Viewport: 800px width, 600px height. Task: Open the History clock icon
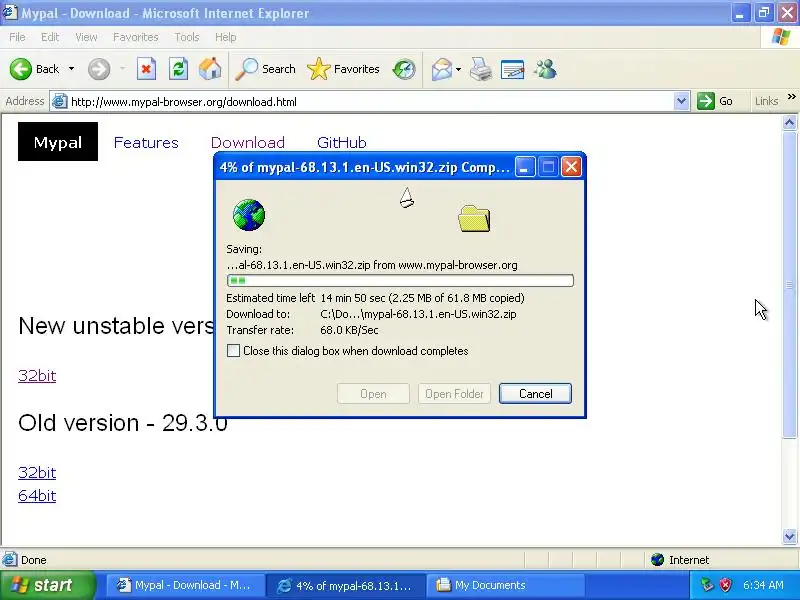tap(404, 69)
